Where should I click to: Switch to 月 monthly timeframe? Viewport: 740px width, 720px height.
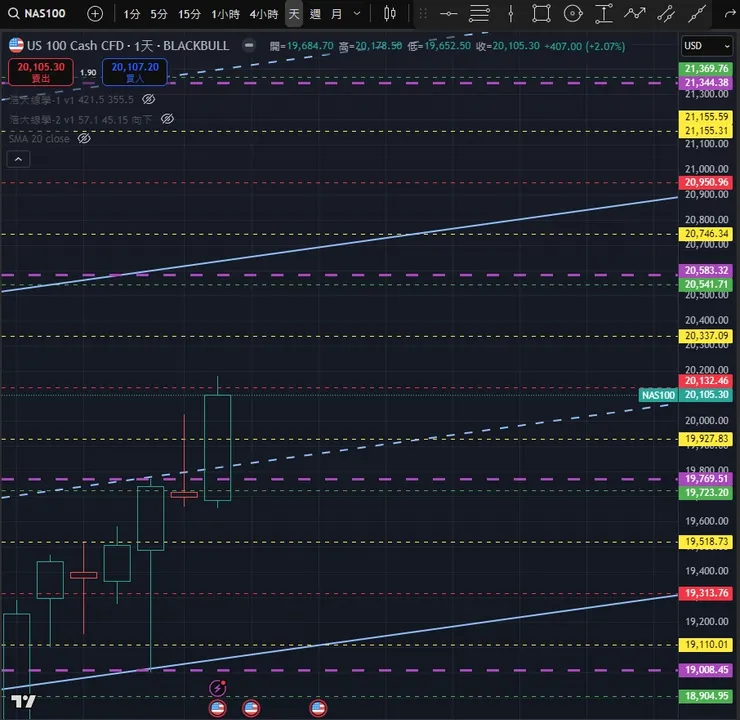coord(336,14)
